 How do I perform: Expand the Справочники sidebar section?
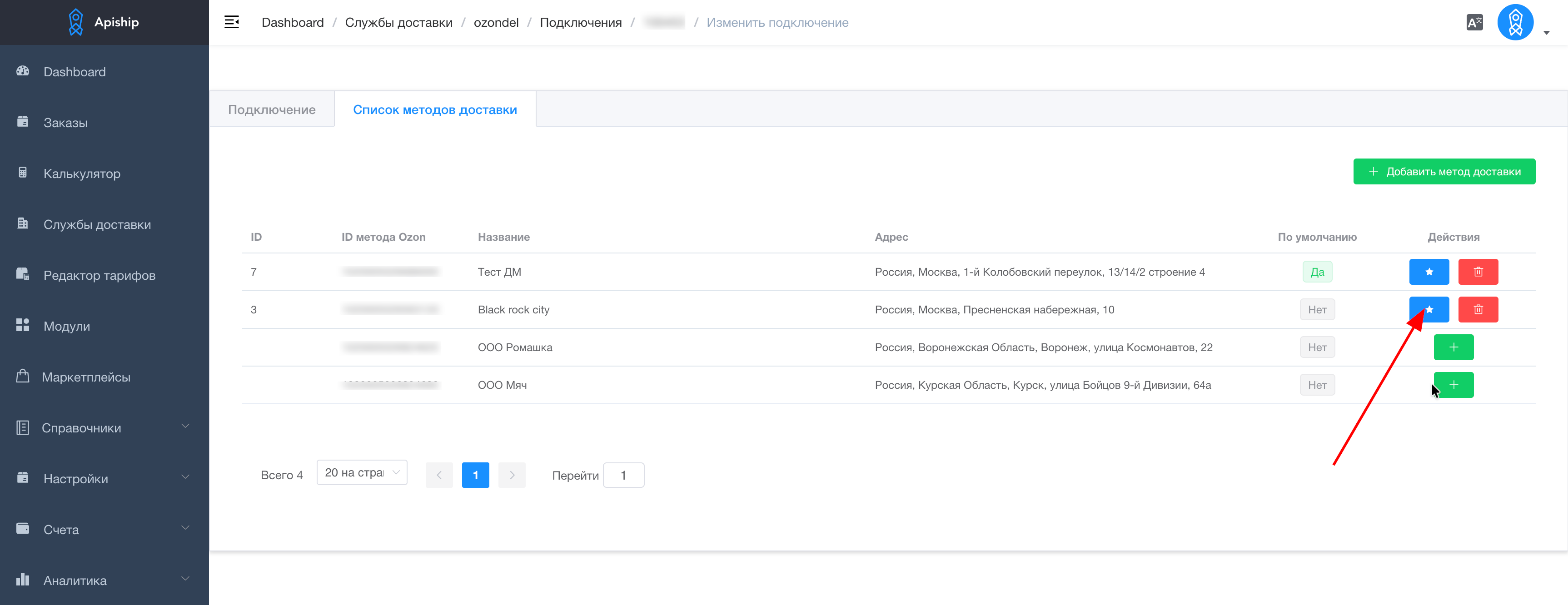104,428
